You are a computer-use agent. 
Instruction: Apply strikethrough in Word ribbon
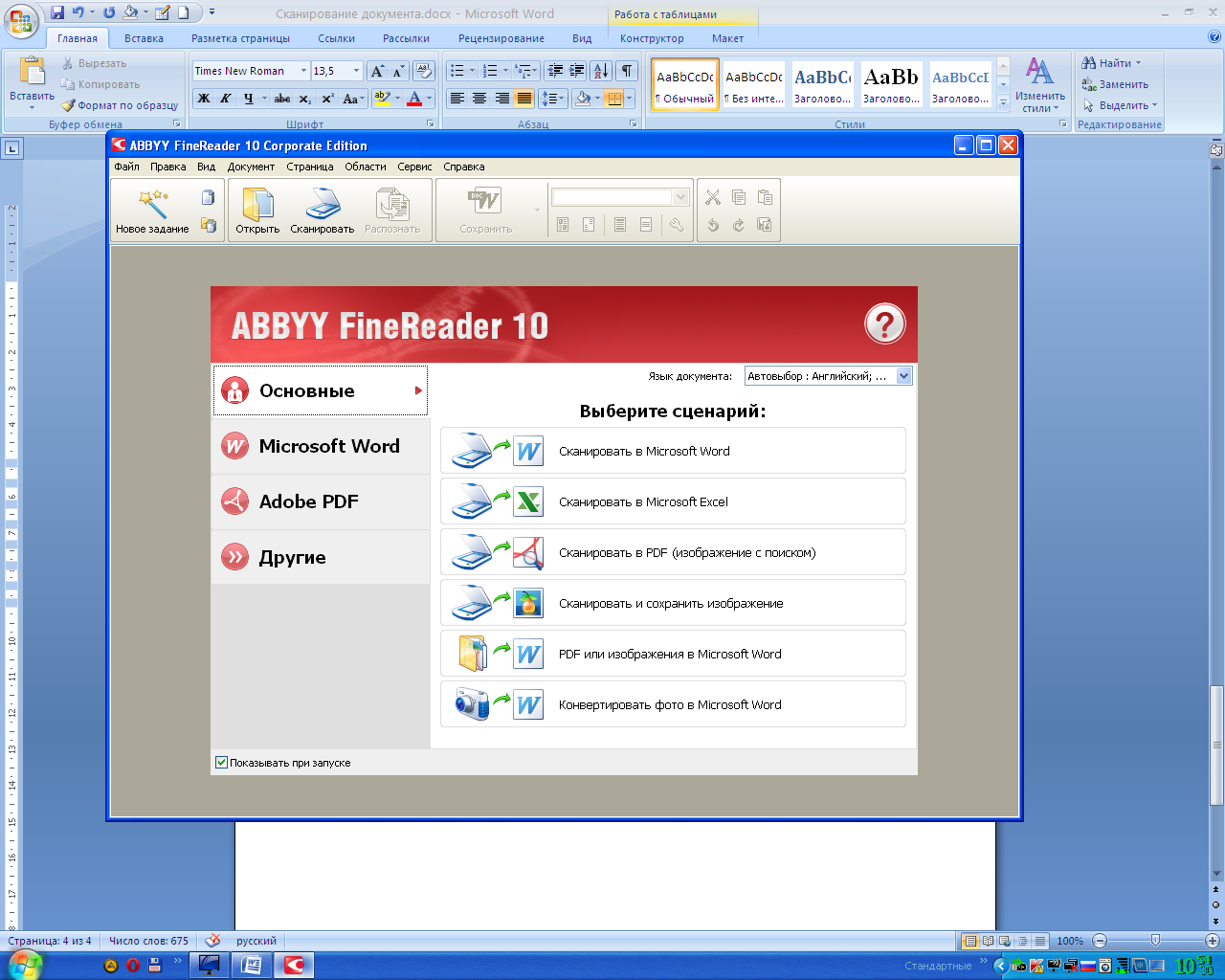click(x=282, y=98)
